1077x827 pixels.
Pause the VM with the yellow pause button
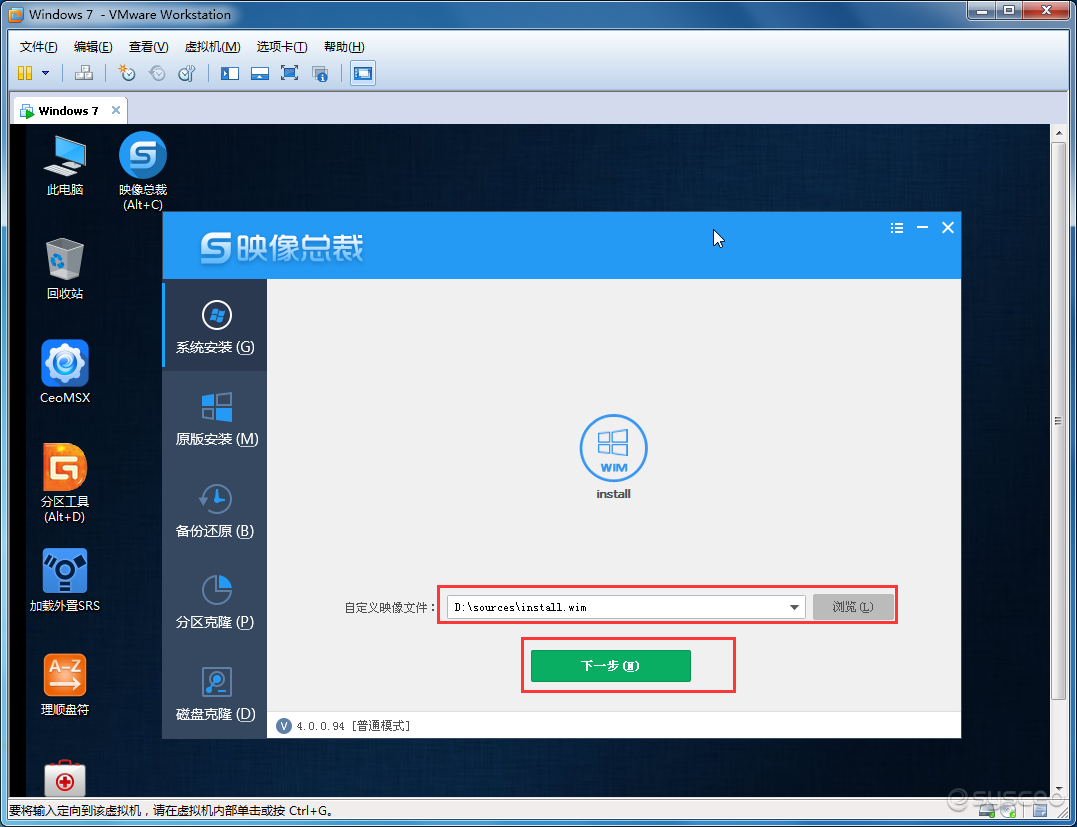click(25, 73)
